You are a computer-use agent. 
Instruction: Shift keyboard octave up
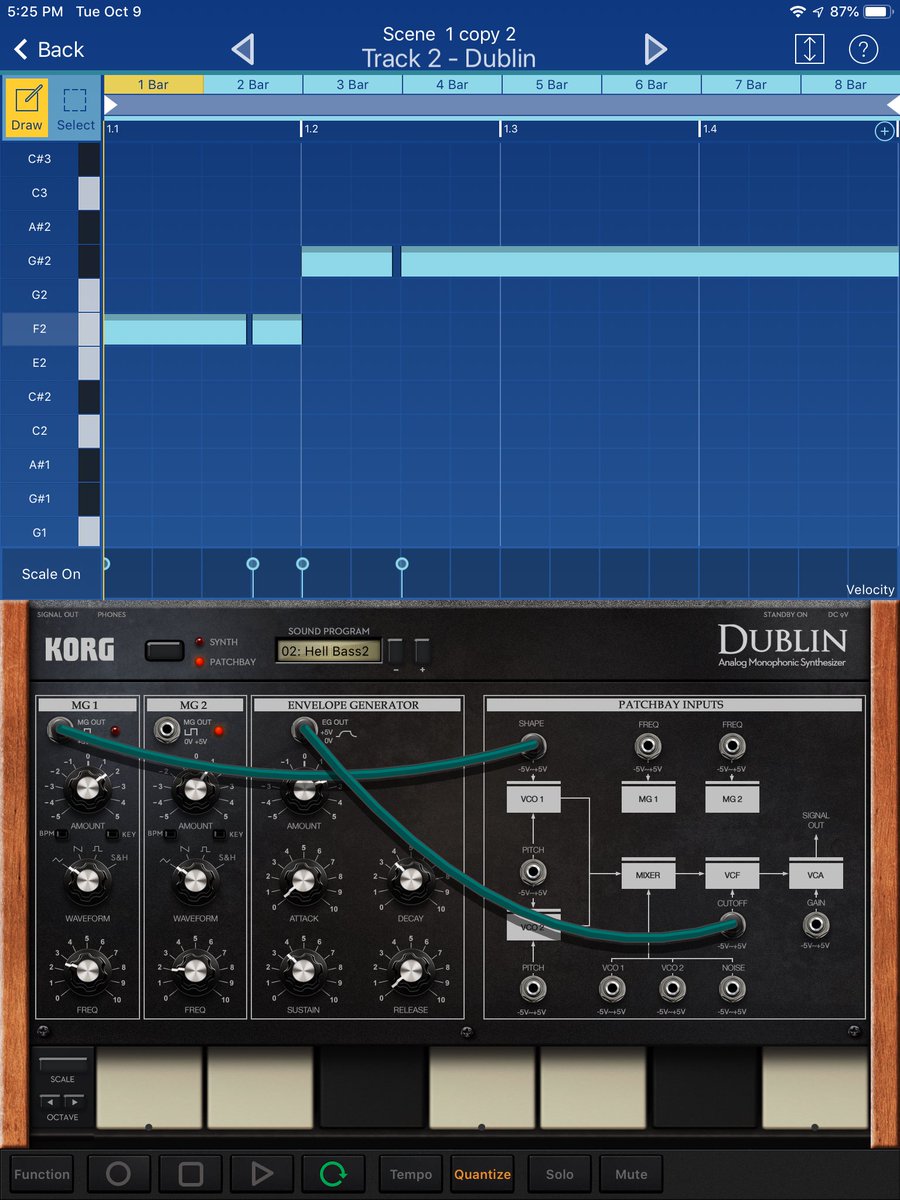pos(75,1101)
